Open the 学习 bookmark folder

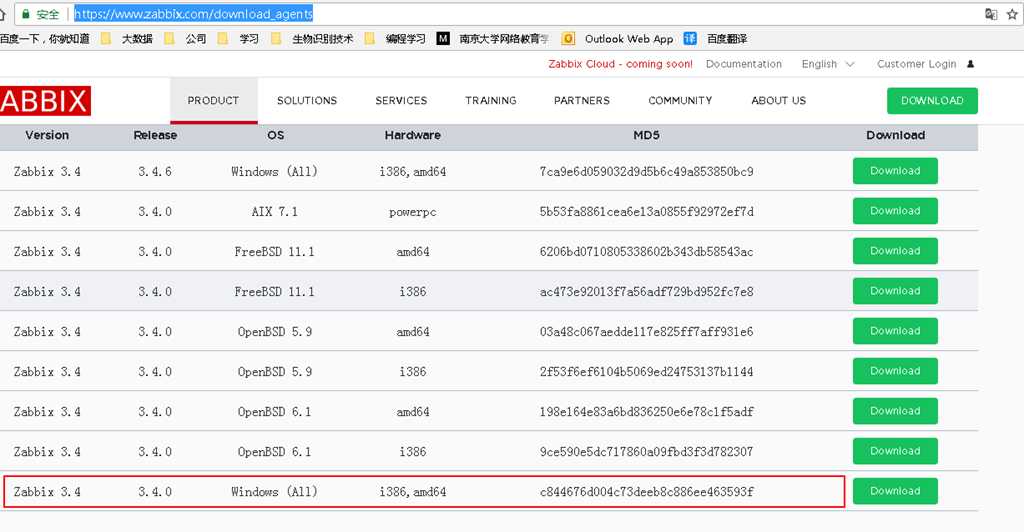pyautogui.click(x=238, y=39)
